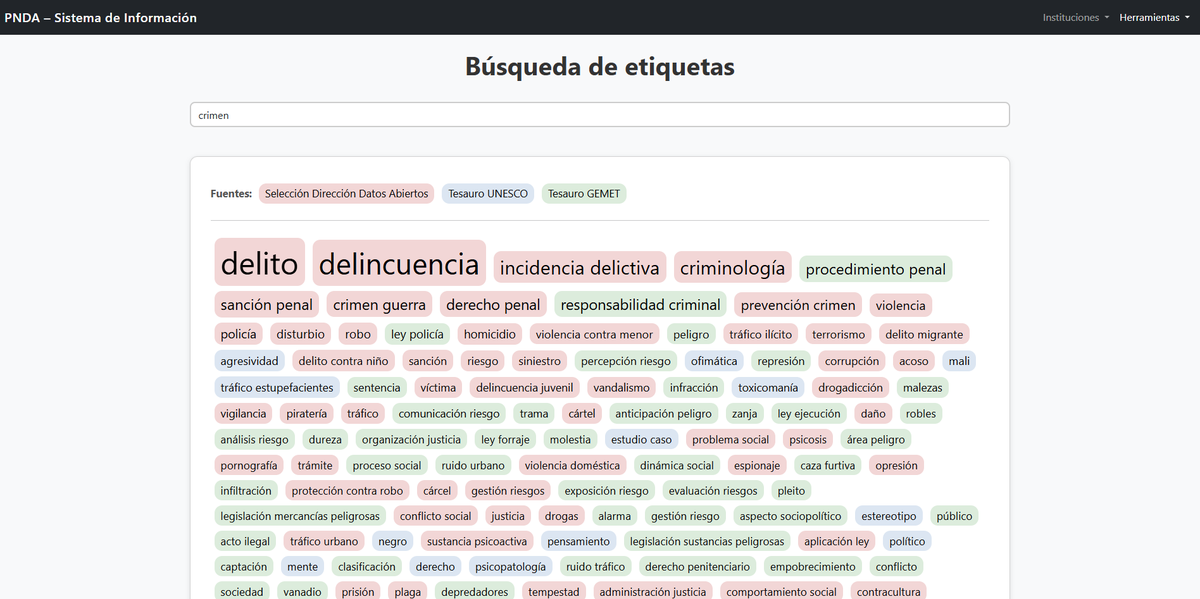The image size is (1200, 599).
Task: Click the 'delito migrante' tag
Action: [x=925, y=334]
